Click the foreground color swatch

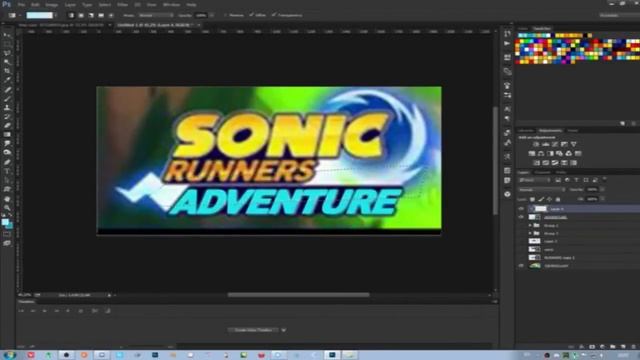[x=5, y=222]
